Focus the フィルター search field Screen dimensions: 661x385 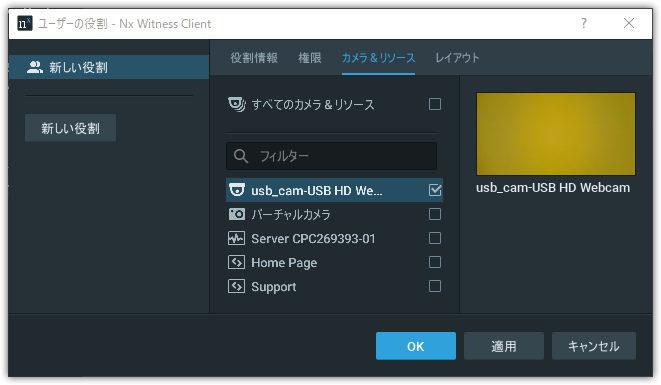click(x=331, y=156)
